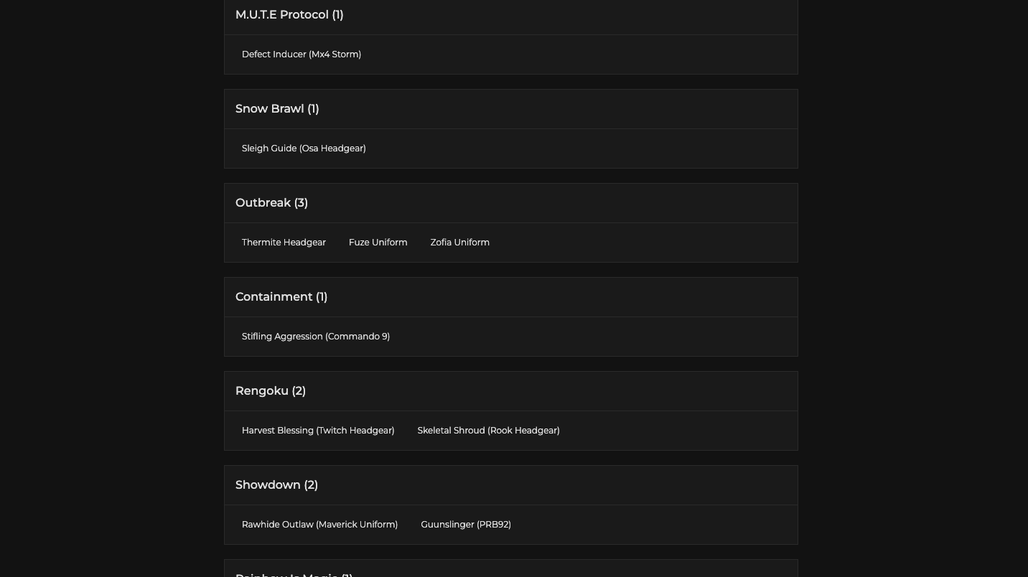The height and width of the screenshot is (577, 1028).
Task: Choose the Thermite Headgear item
Action: click(x=284, y=243)
